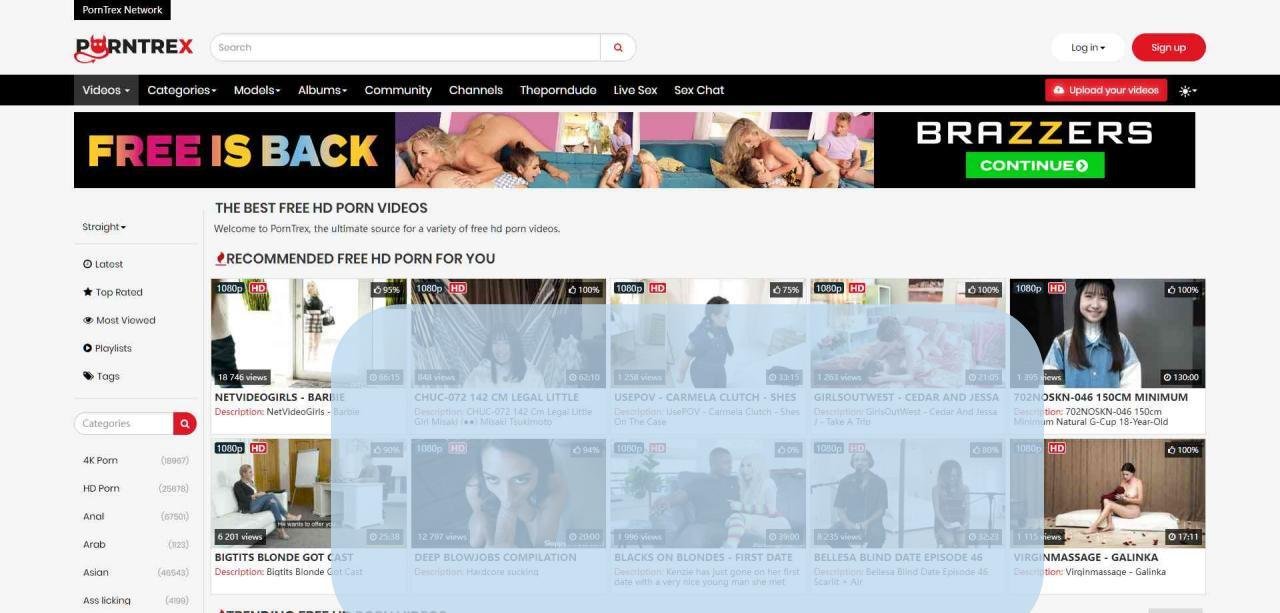Click the red Sign up button
This screenshot has height=613, width=1280.
(1168, 47)
